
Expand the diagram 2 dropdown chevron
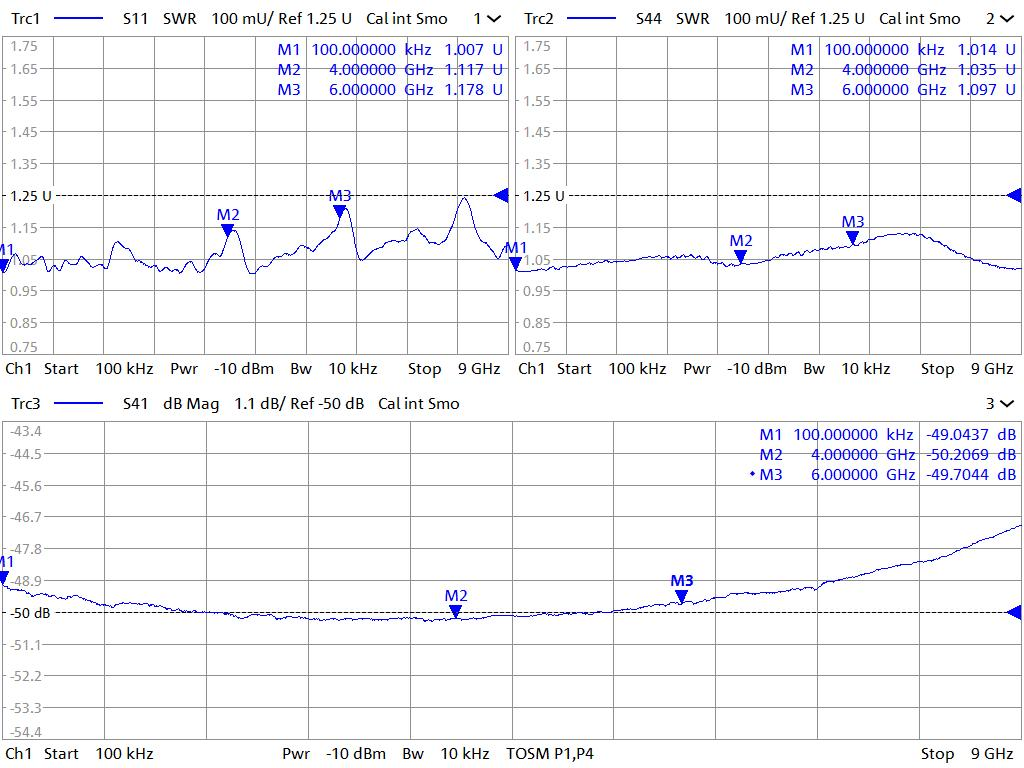coord(1007,19)
